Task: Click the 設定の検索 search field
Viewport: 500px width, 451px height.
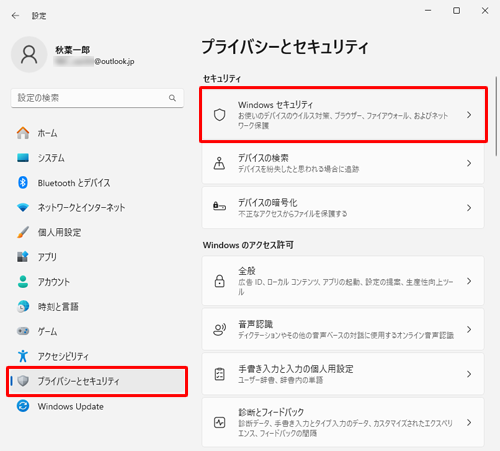Action: pyautogui.click(x=97, y=98)
